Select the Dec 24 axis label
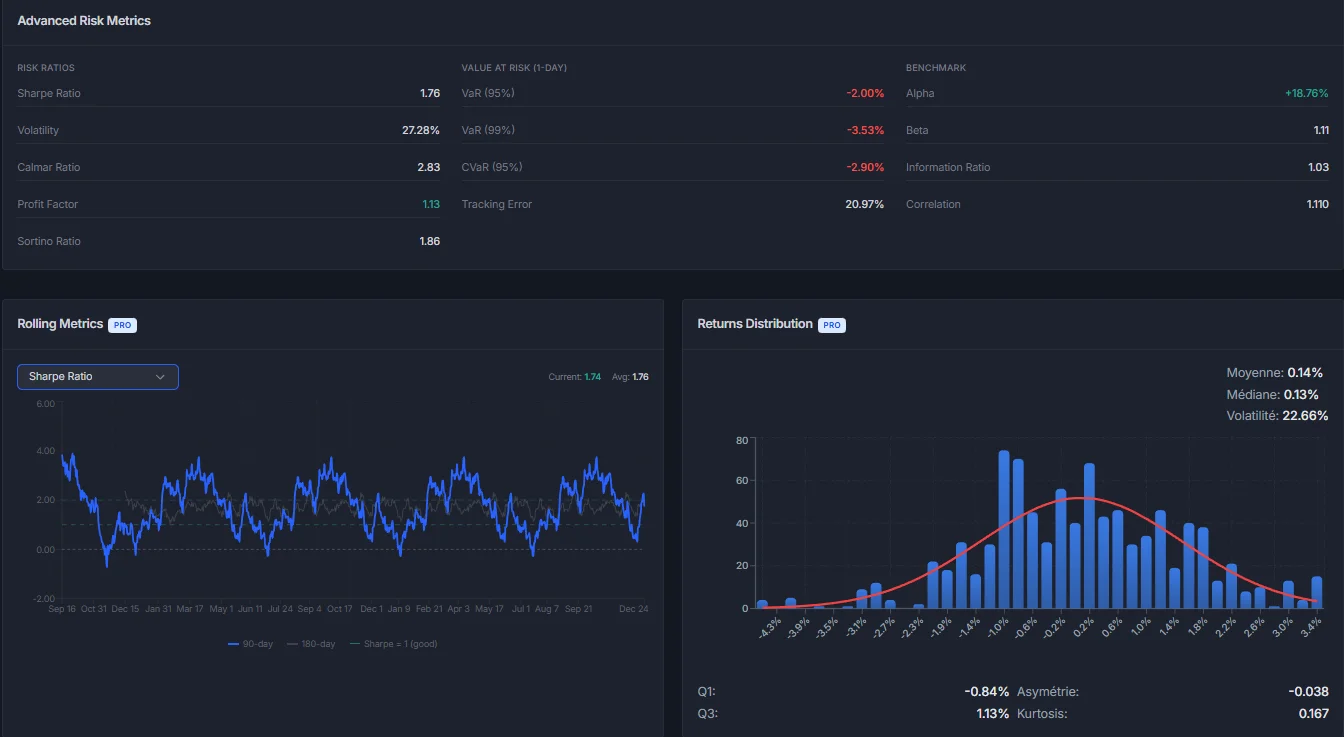Viewport: 1344px width, 737px height. tap(632, 607)
